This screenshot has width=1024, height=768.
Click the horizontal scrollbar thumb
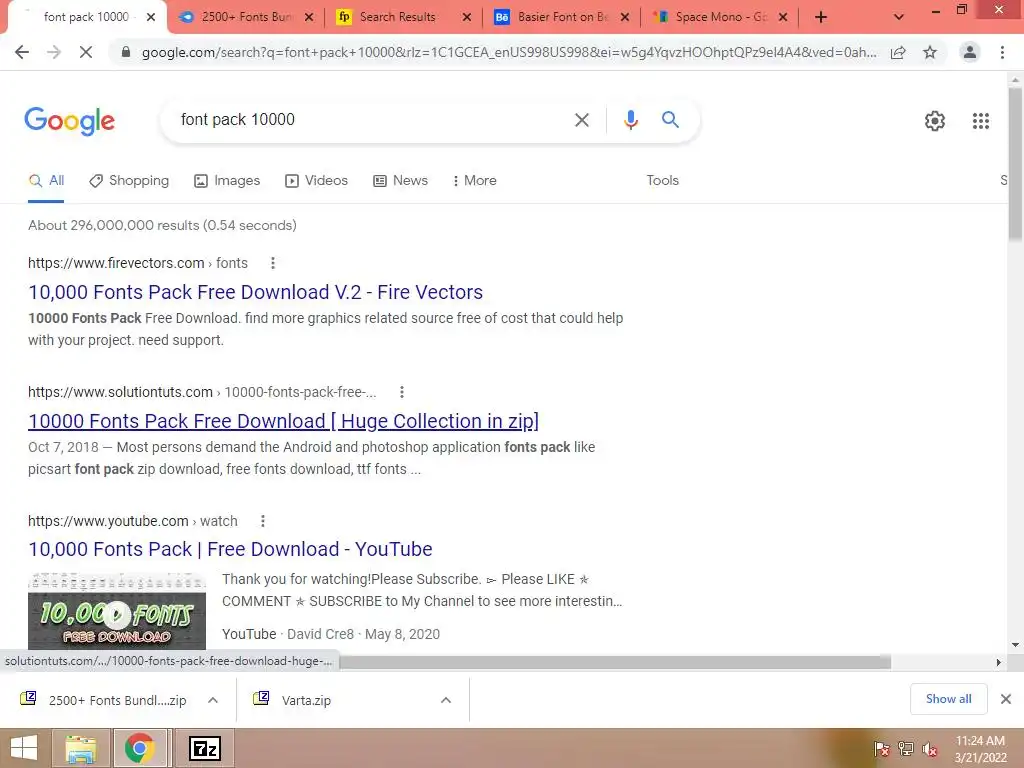[614, 662]
